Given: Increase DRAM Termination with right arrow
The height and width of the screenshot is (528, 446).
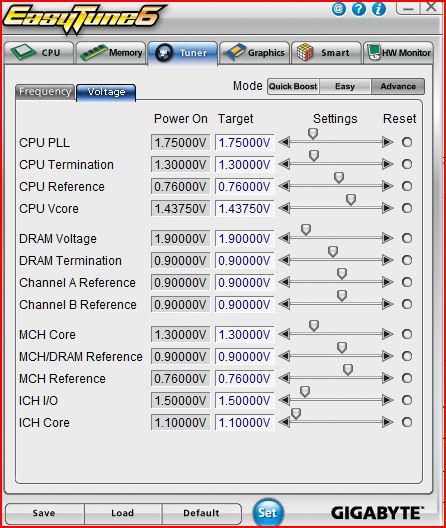Looking at the screenshot, I should pyautogui.click(x=388, y=260).
